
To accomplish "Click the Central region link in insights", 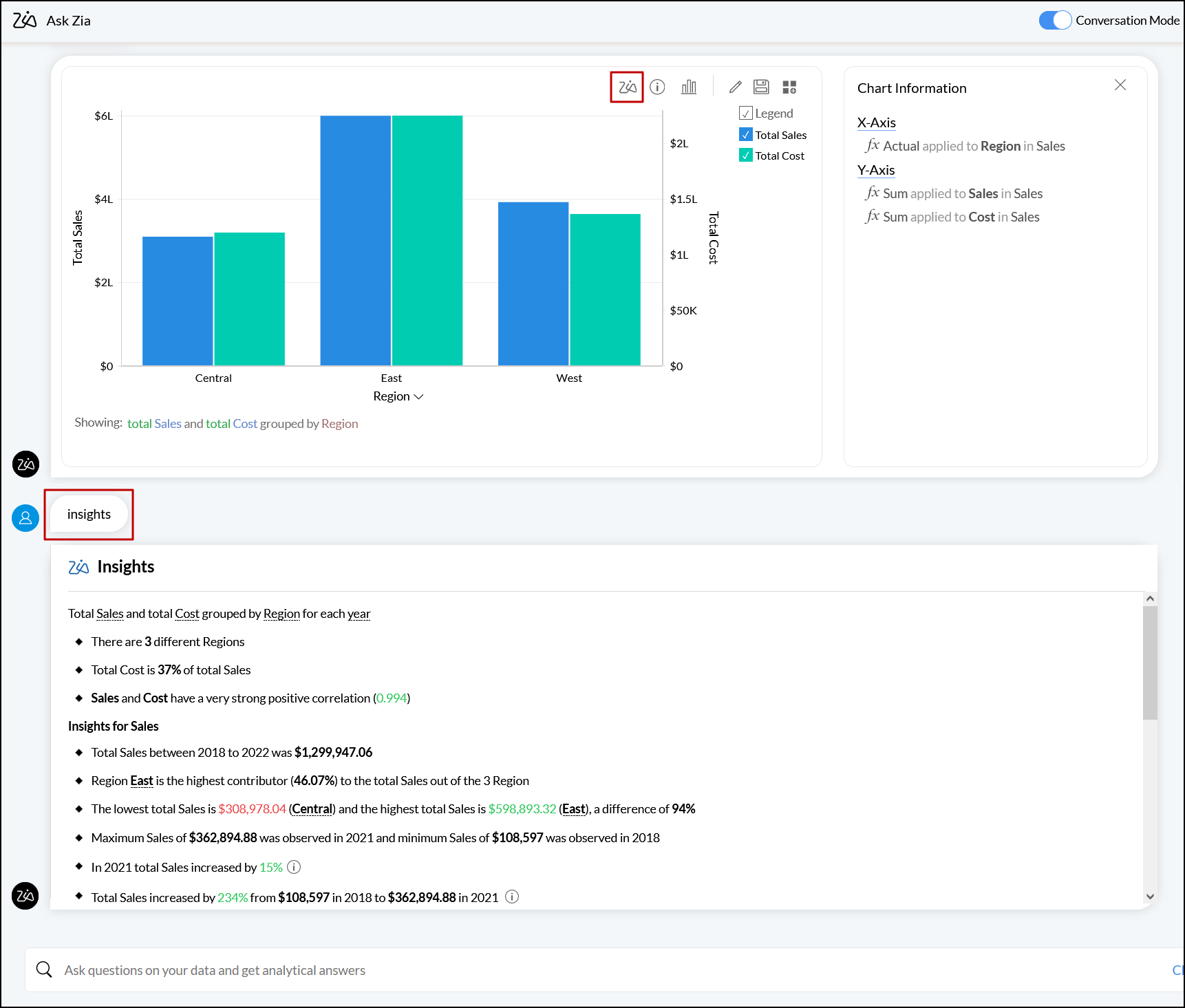I will coord(312,808).
